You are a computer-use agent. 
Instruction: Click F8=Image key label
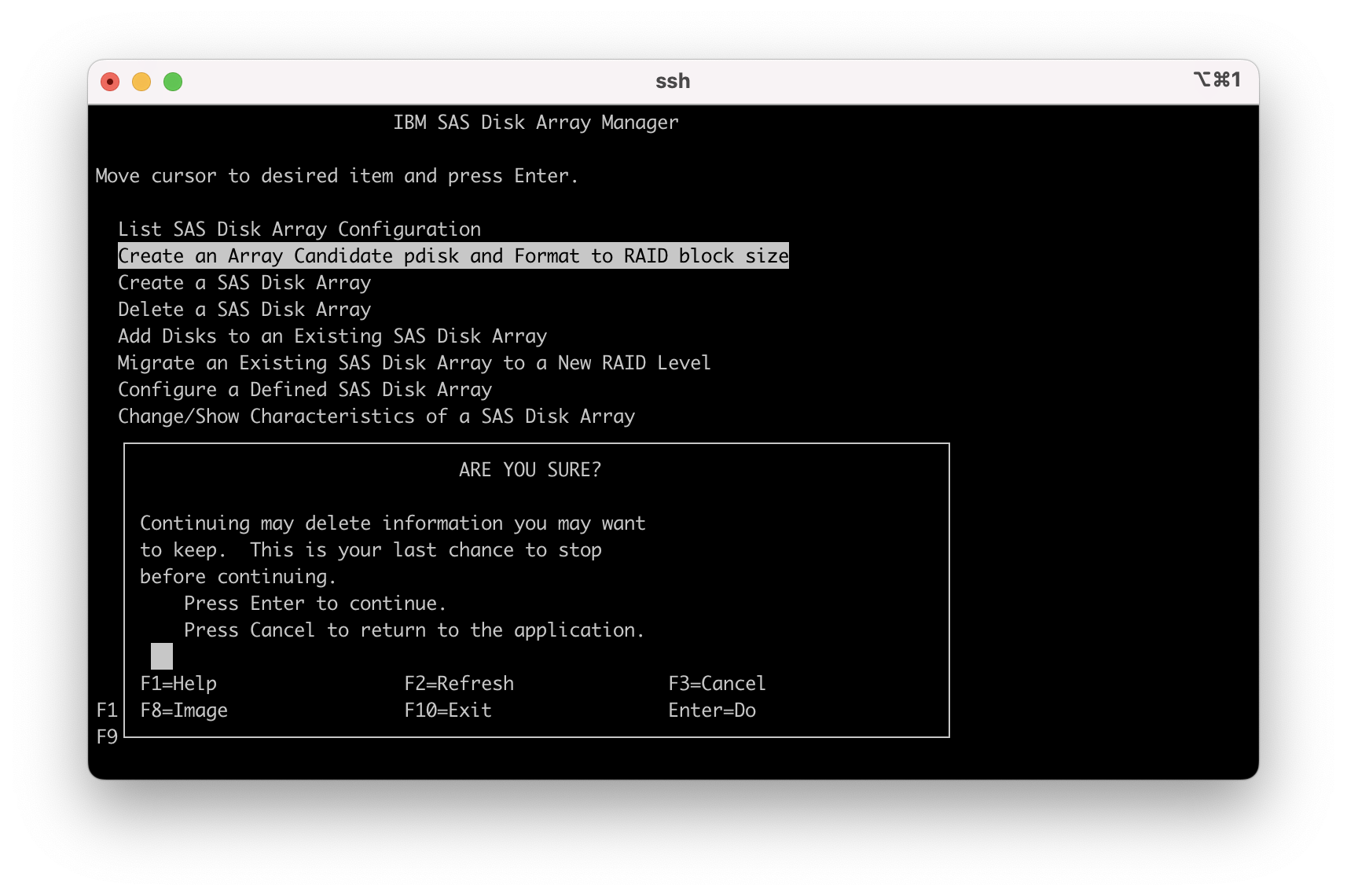184,711
